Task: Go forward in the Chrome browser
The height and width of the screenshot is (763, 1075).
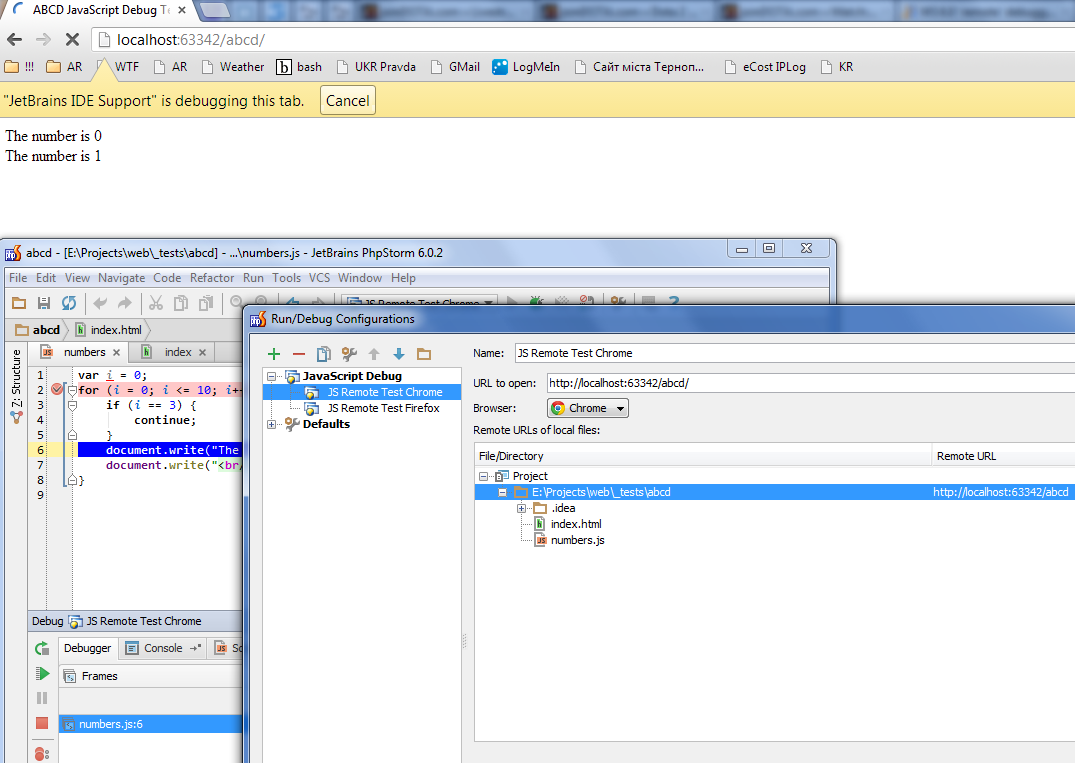Action: point(43,40)
